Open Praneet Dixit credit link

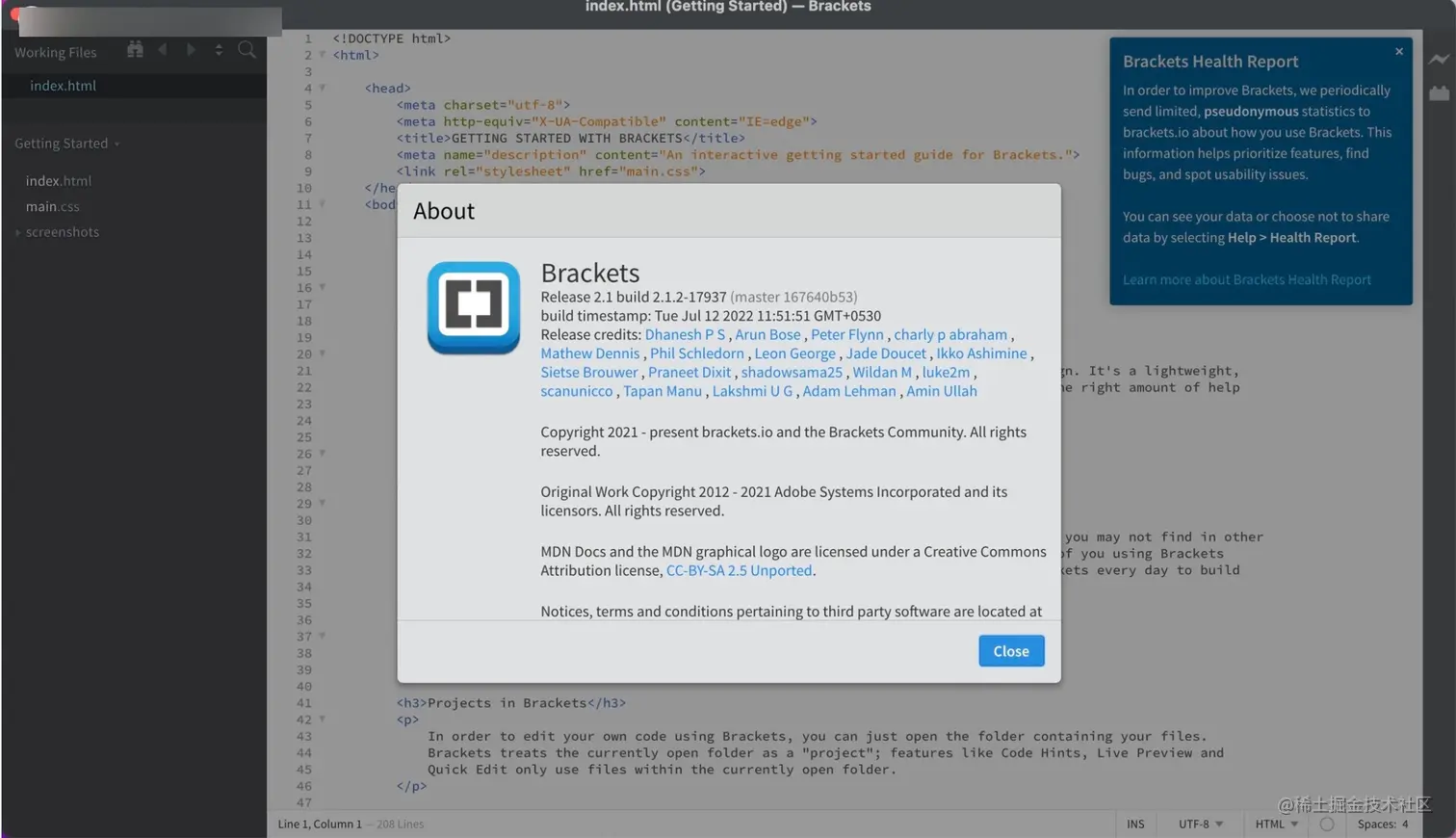(689, 372)
